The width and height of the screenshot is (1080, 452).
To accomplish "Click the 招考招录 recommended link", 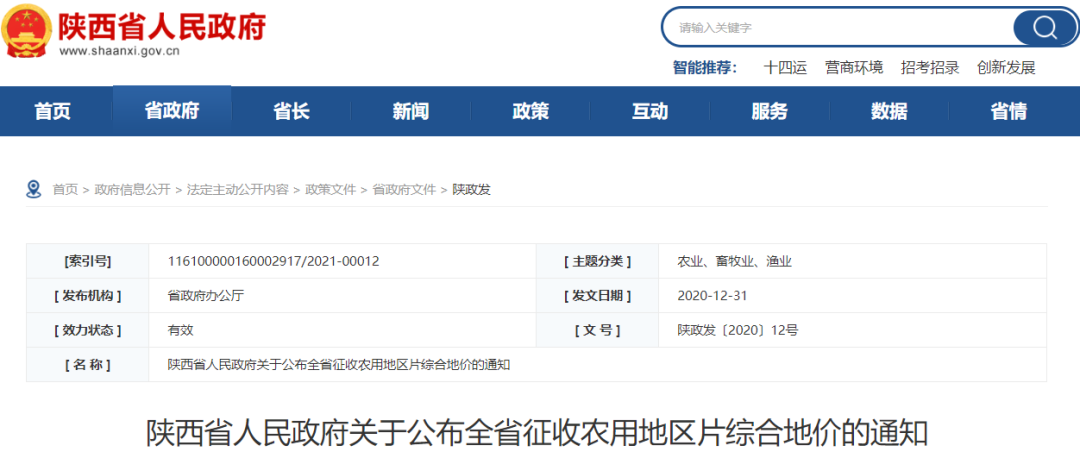I will coord(930,68).
